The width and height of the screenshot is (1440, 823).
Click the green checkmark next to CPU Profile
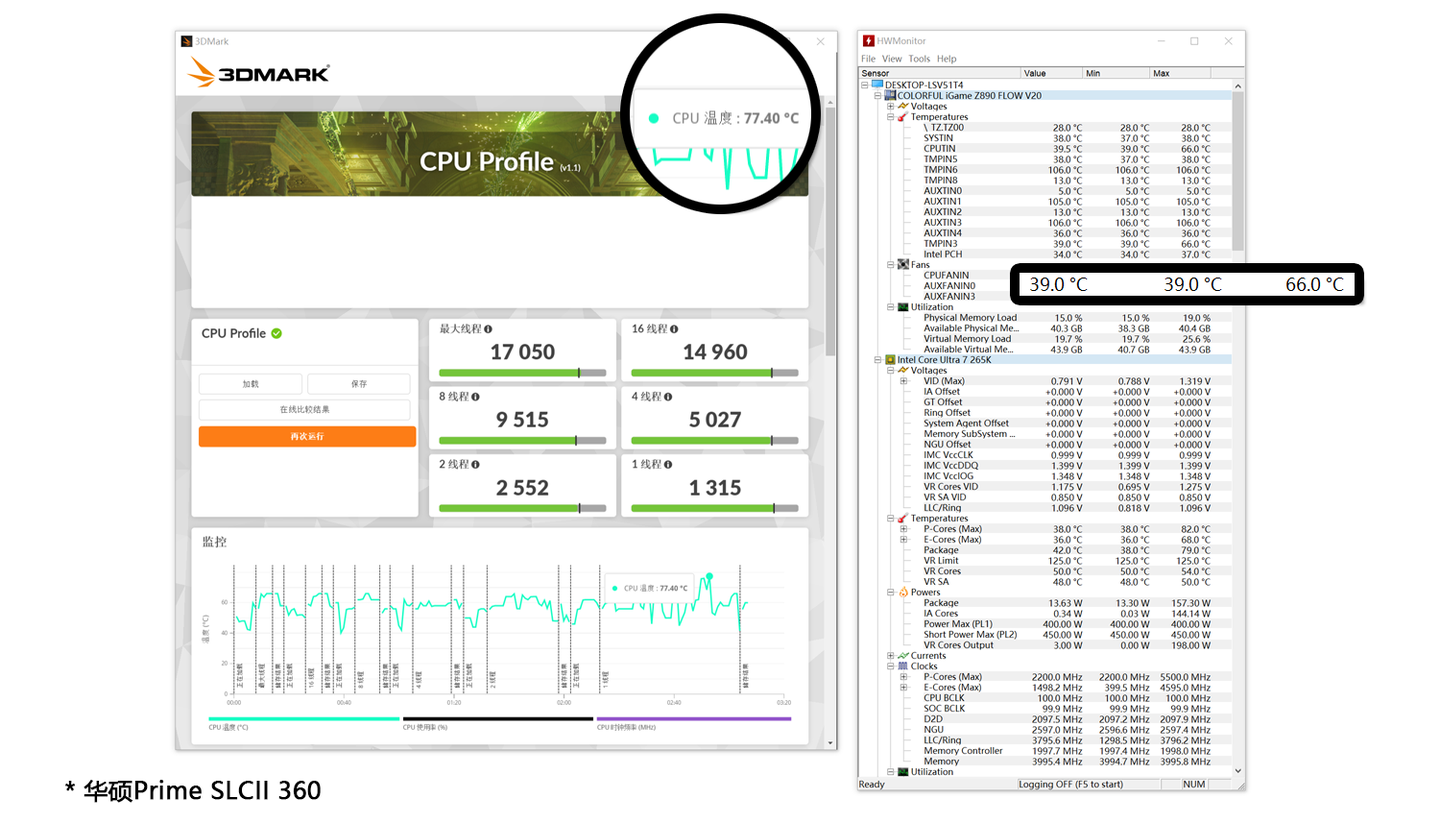277,333
